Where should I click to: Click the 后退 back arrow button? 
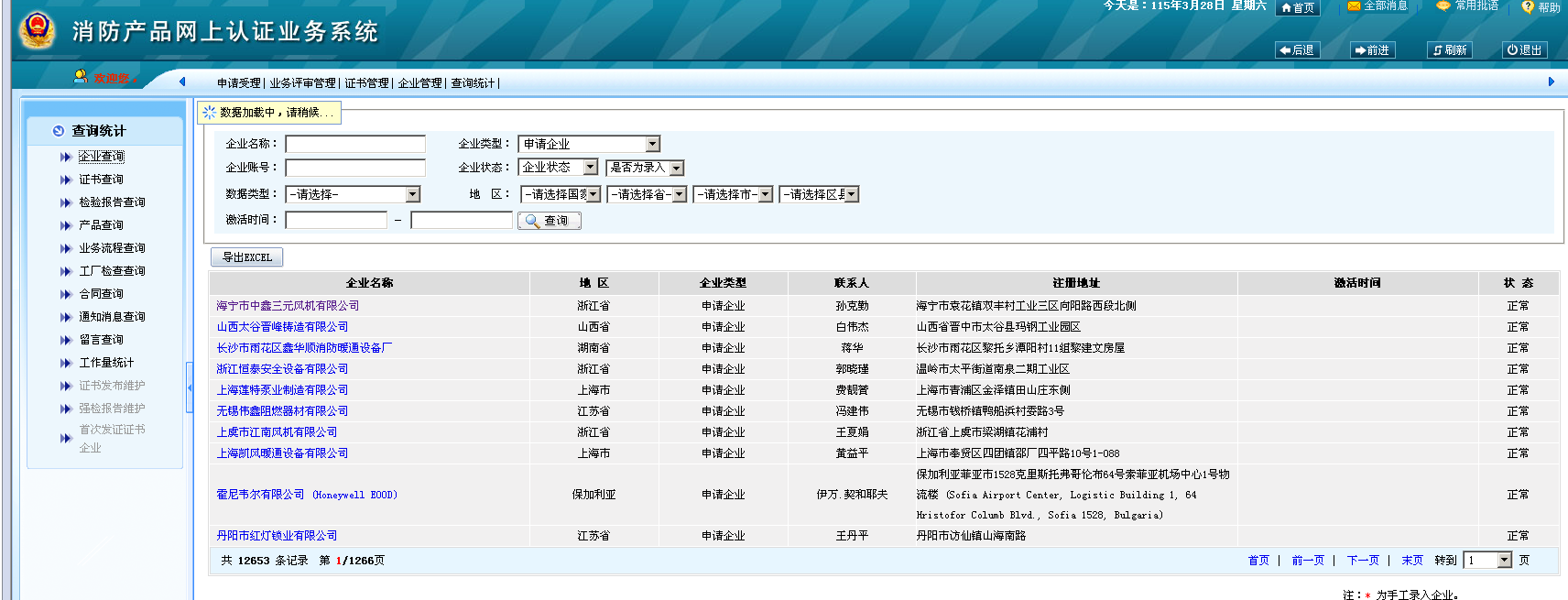click(x=1297, y=50)
